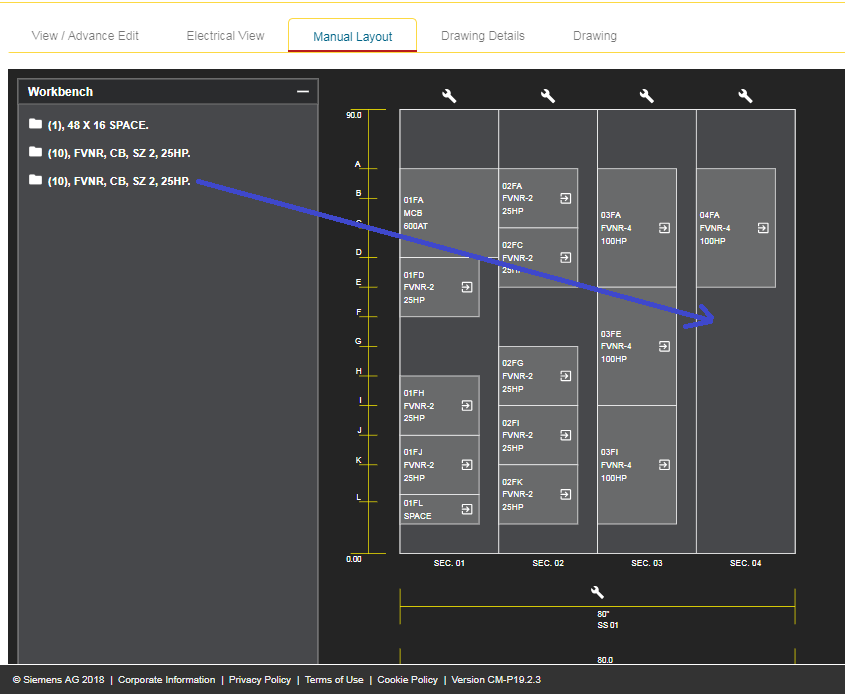Click the wrench icon above SEC. 02

[x=548, y=96]
